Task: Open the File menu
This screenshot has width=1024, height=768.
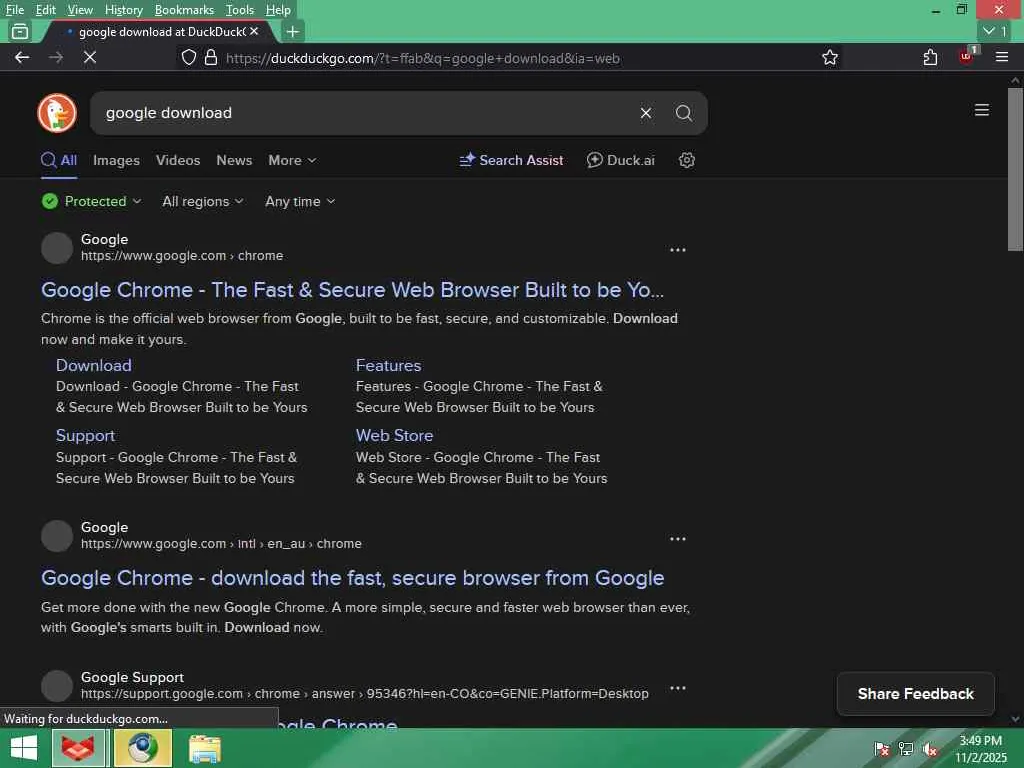Action: [14, 10]
